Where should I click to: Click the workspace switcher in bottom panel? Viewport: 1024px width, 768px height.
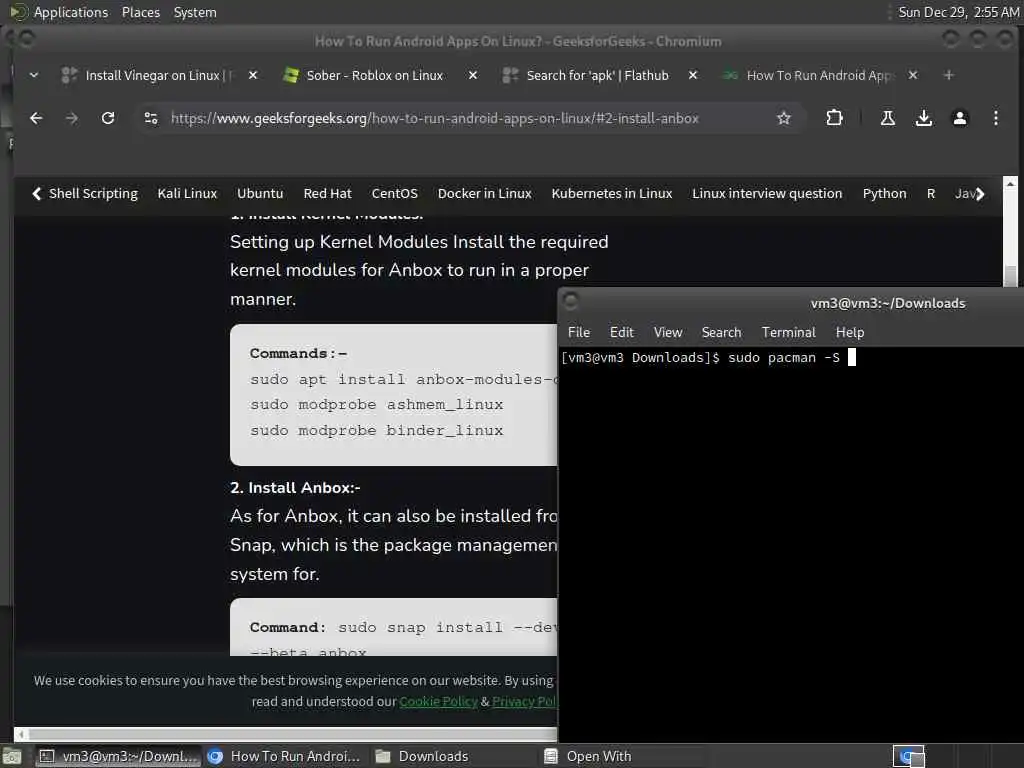click(x=908, y=756)
